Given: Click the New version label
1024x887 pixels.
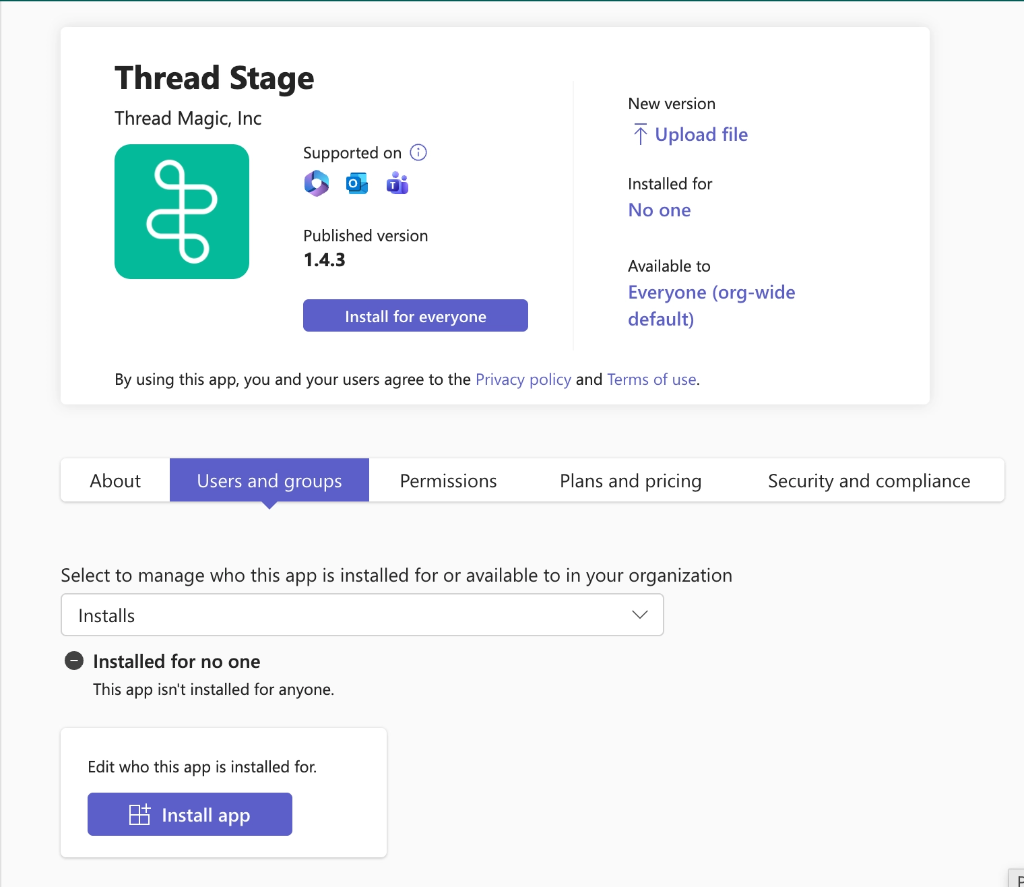Looking at the screenshot, I should pos(671,103).
